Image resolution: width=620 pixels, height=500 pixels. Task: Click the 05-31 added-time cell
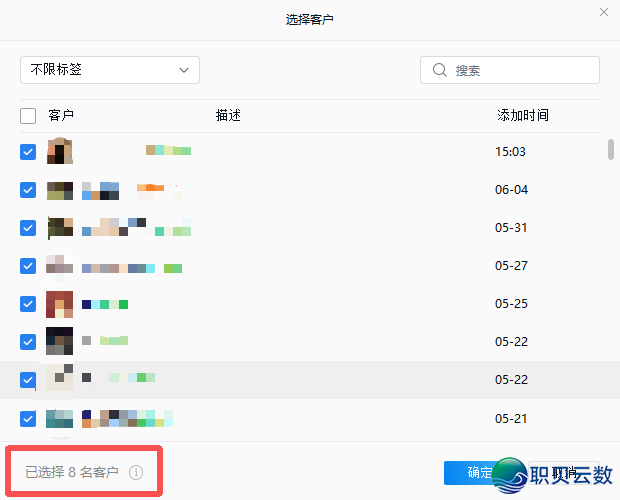click(x=511, y=228)
